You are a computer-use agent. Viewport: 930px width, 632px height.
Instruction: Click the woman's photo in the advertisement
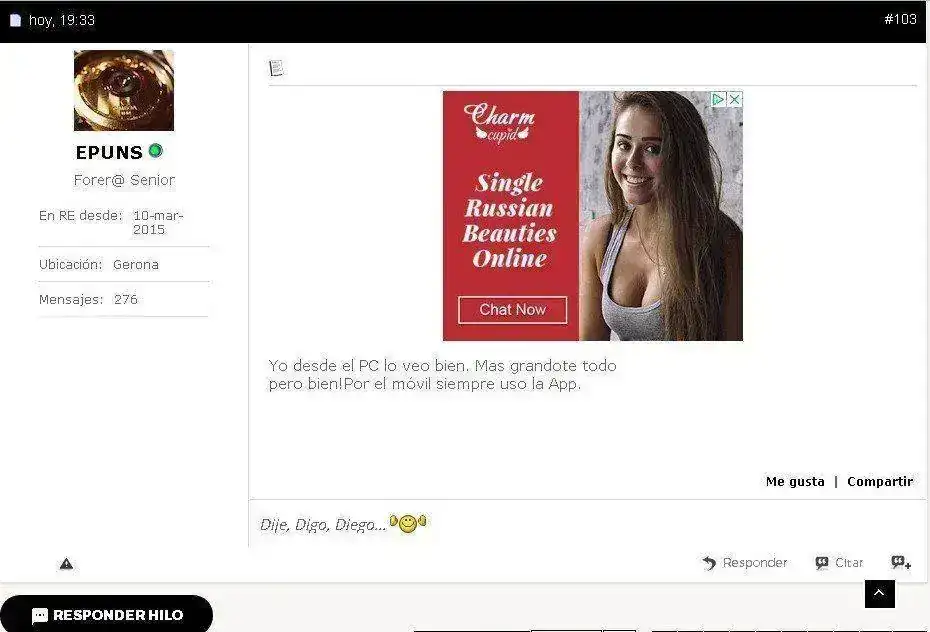660,216
